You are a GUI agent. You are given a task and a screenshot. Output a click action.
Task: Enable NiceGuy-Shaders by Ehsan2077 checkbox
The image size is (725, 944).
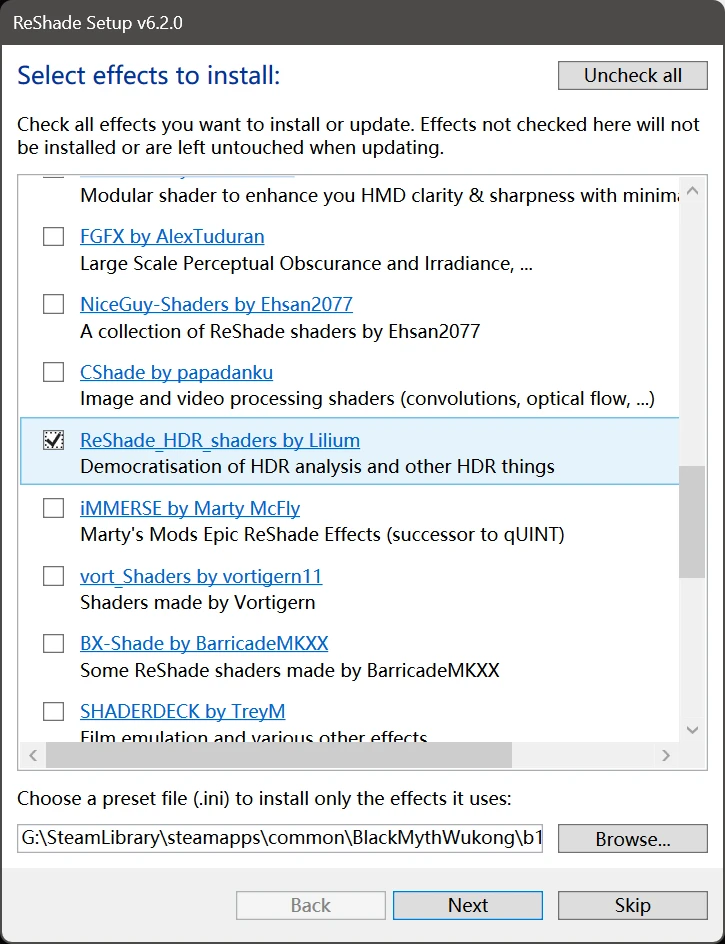[x=53, y=305]
